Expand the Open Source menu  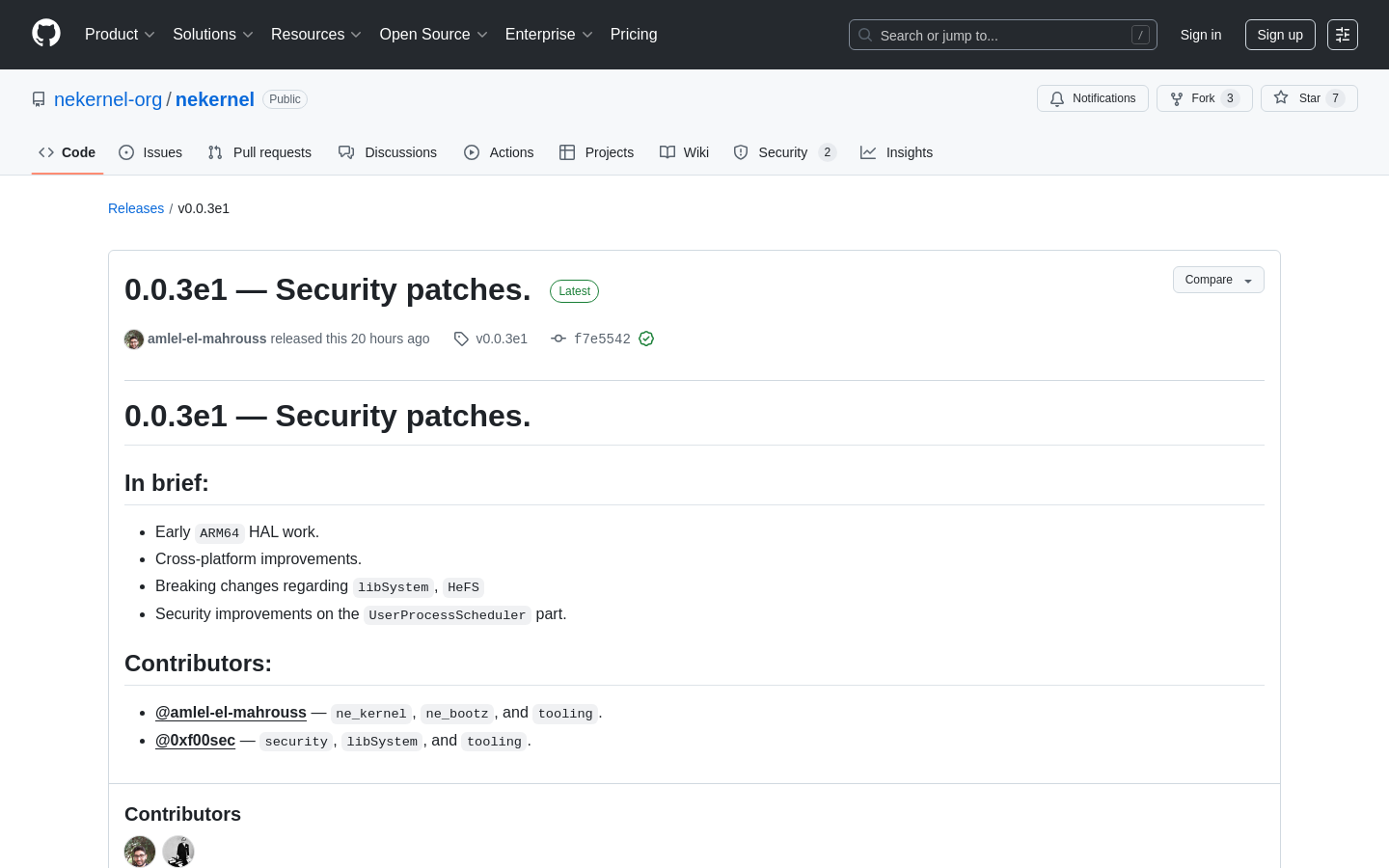point(434,35)
